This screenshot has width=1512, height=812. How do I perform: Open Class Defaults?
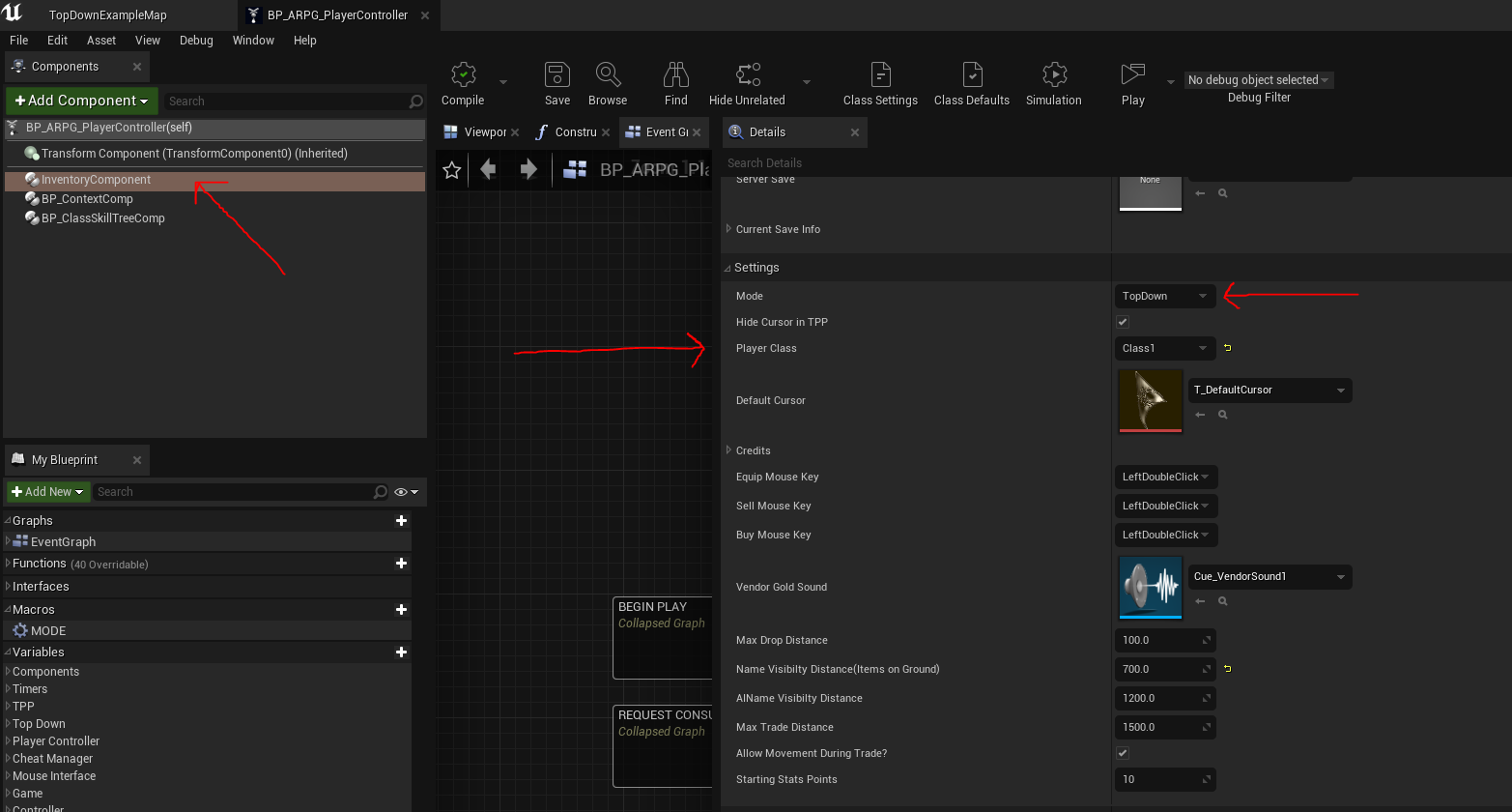pos(972,83)
